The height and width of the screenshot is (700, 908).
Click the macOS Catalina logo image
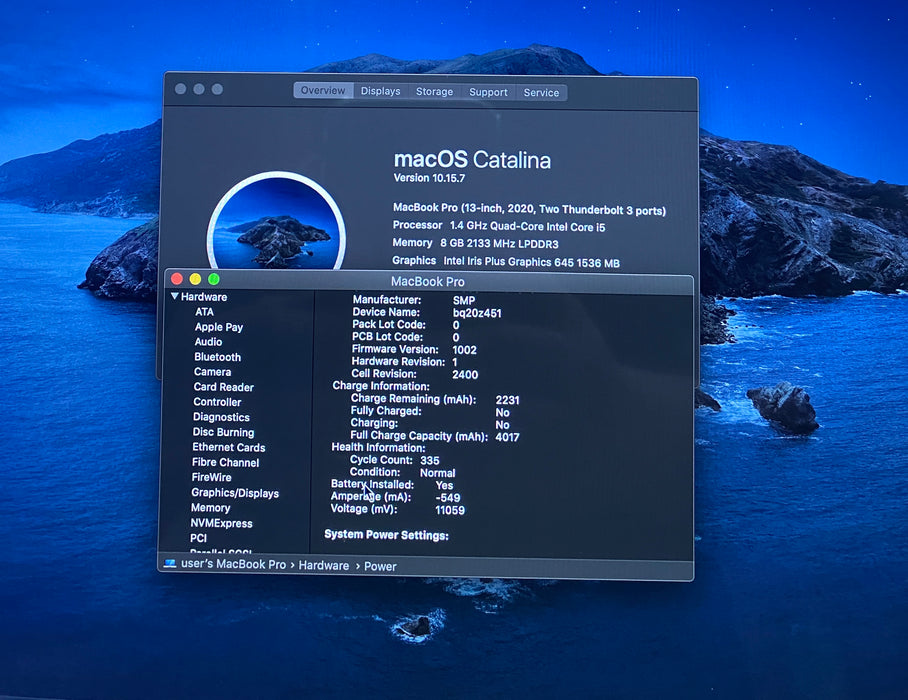(277, 221)
